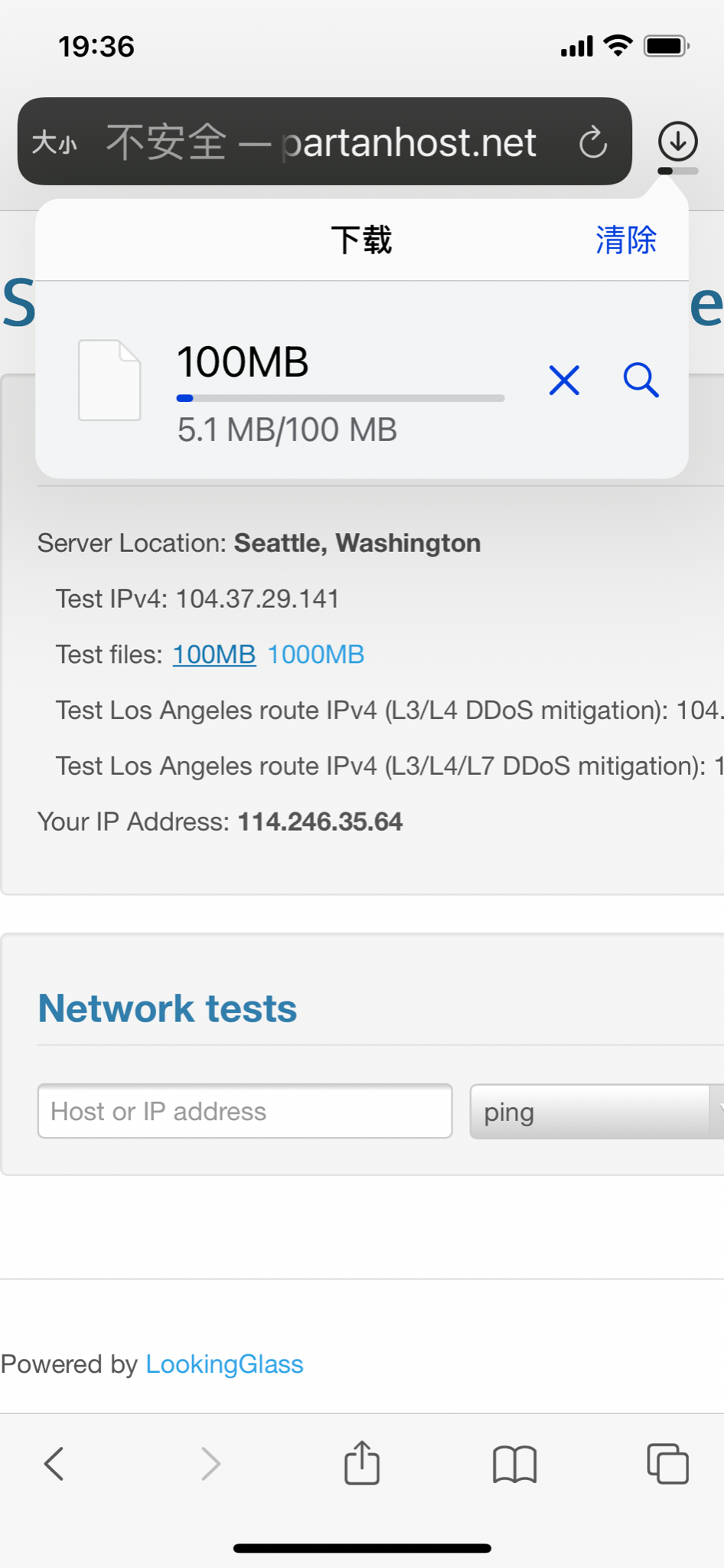Screen dimensions: 724x1568
Task: Cancel the 100MB download with X
Action: click(x=564, y=380)
